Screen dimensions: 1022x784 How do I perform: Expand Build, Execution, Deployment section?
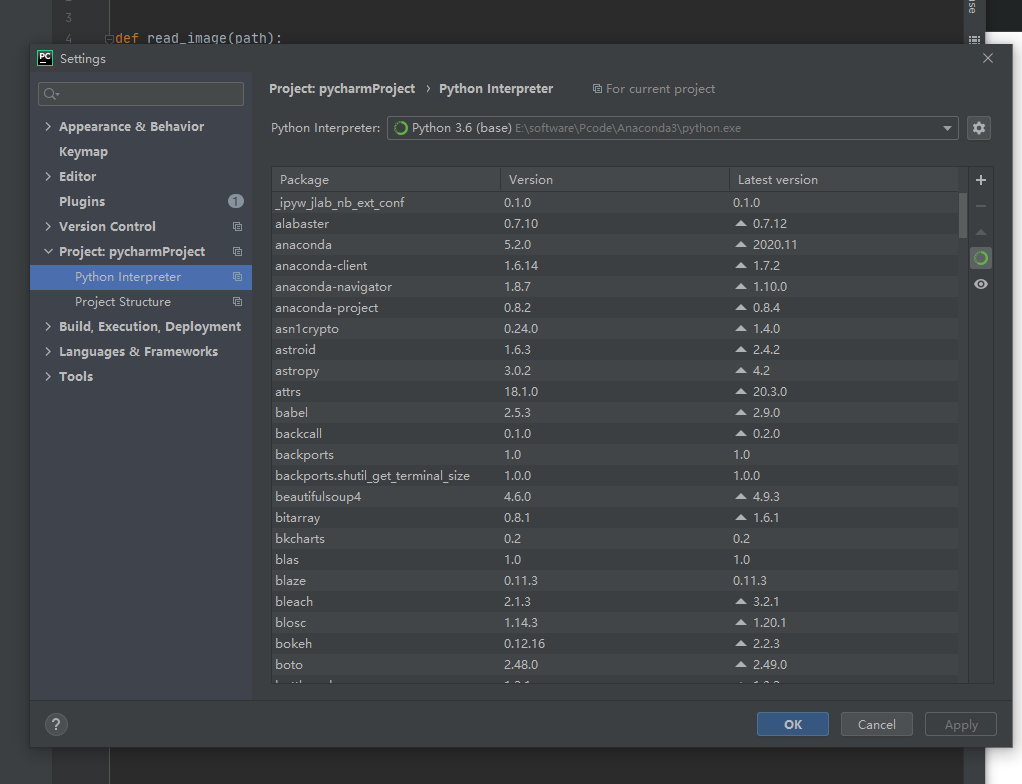[x=48, y=327]
